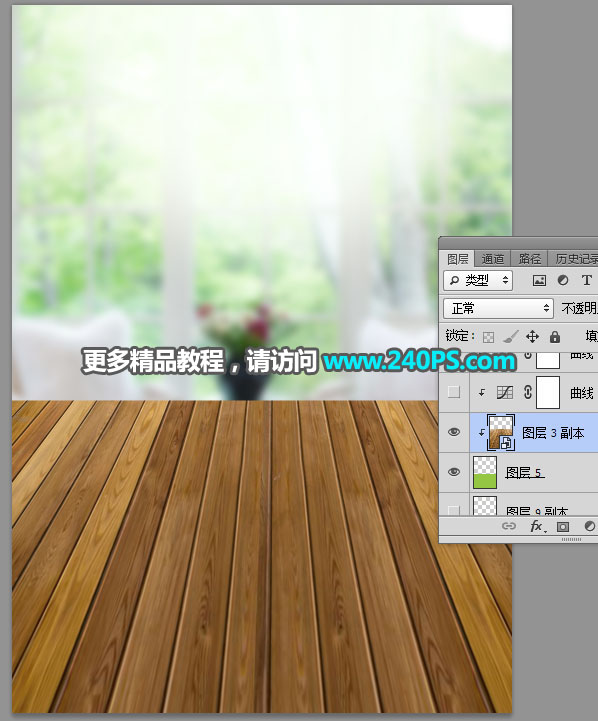
Task: Click link layers chain icon at panel bottom
Action: pyautogui.click(x=508, y=526)
